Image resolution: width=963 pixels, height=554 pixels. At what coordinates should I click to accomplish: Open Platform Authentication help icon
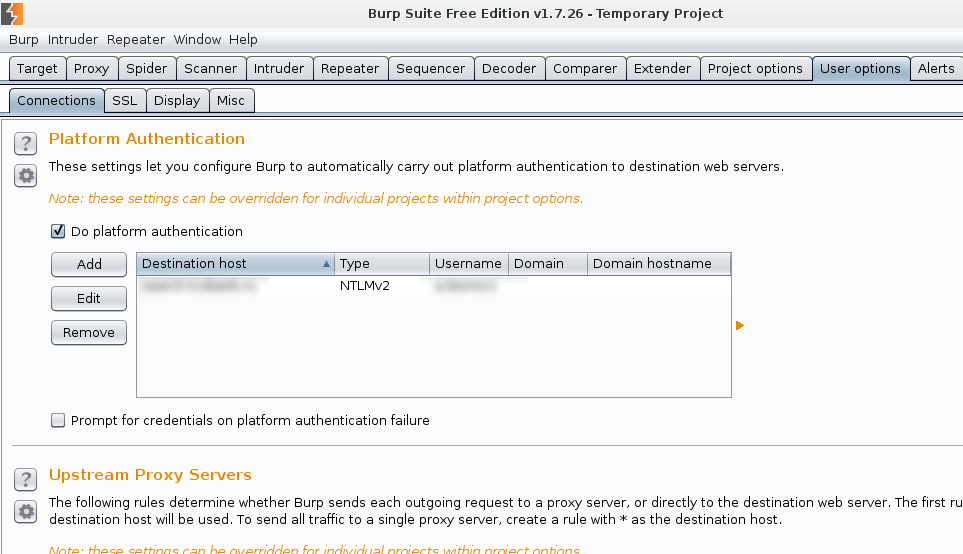coord(25,144)
